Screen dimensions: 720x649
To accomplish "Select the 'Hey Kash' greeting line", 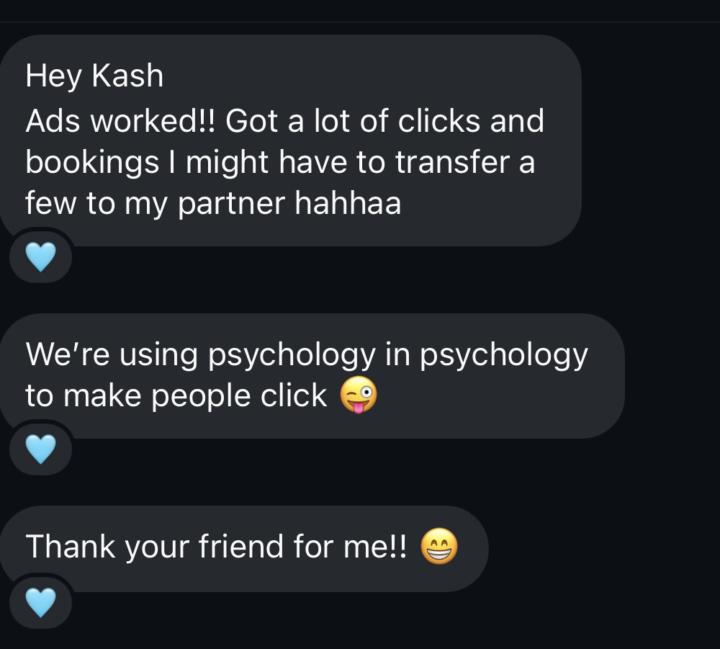I will [94, 76].
